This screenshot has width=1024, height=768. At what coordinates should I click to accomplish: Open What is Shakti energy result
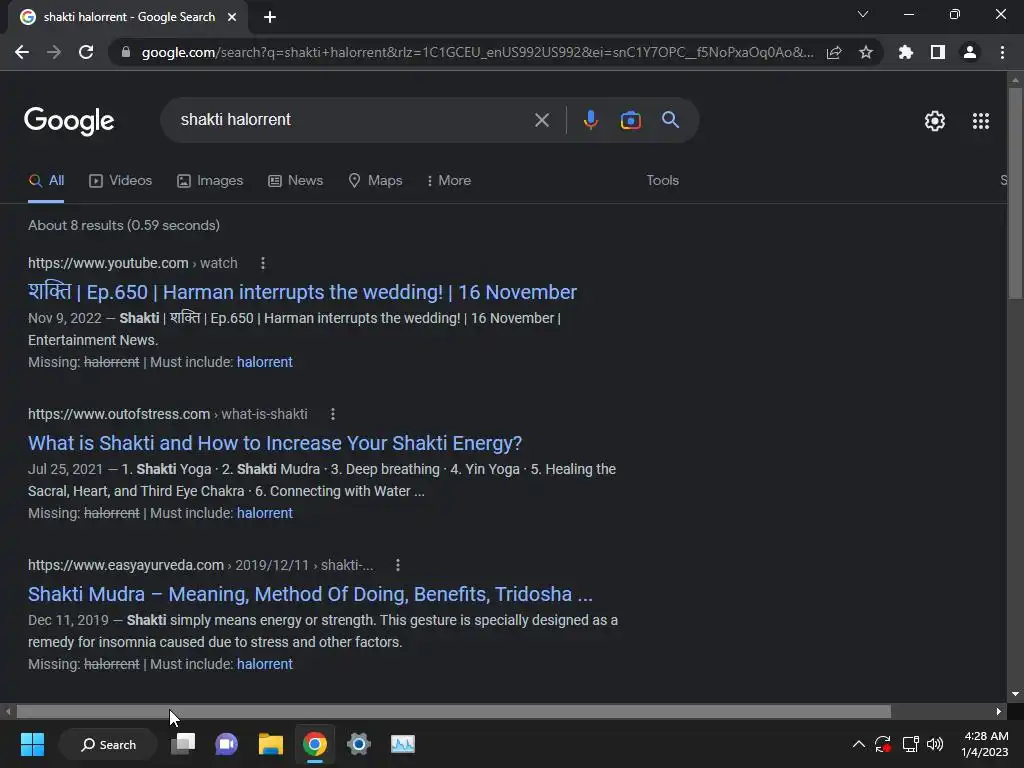click(275, 443)
